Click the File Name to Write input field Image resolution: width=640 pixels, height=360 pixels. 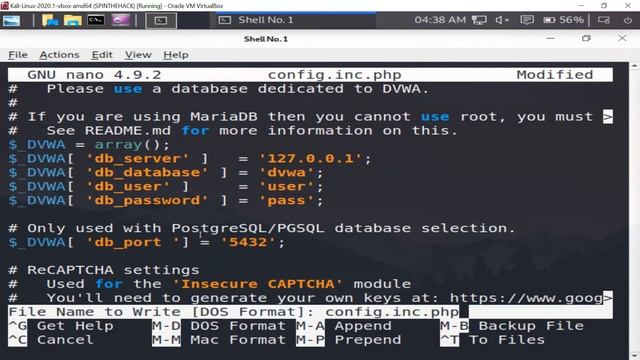(310, 312)
